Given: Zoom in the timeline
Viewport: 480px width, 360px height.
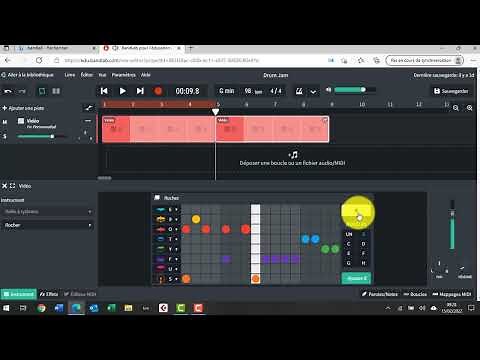Looking at the screenshot, I should click(469, 108).
